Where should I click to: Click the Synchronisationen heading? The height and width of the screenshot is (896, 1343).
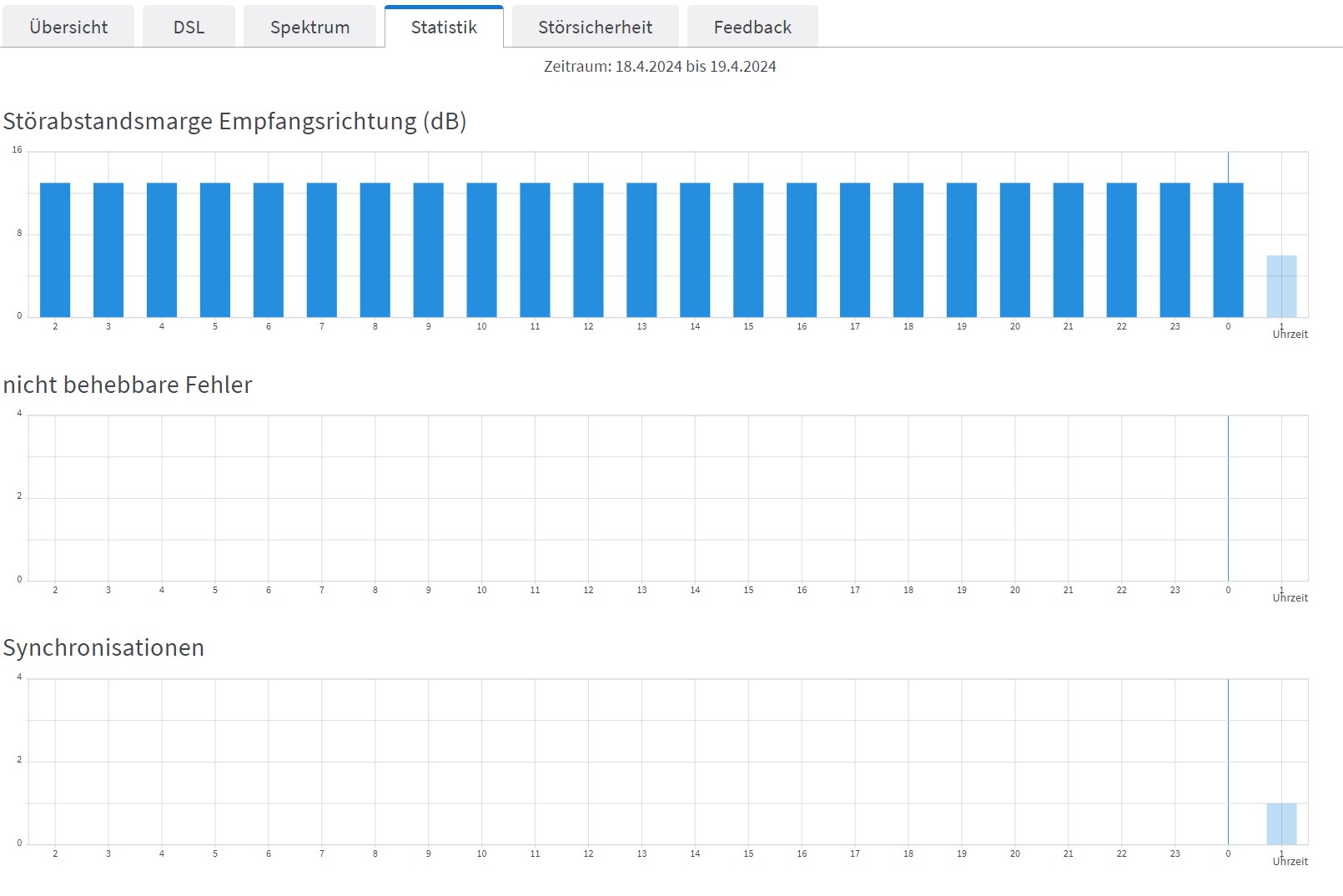pyautogui.click(x=103, y=648)
